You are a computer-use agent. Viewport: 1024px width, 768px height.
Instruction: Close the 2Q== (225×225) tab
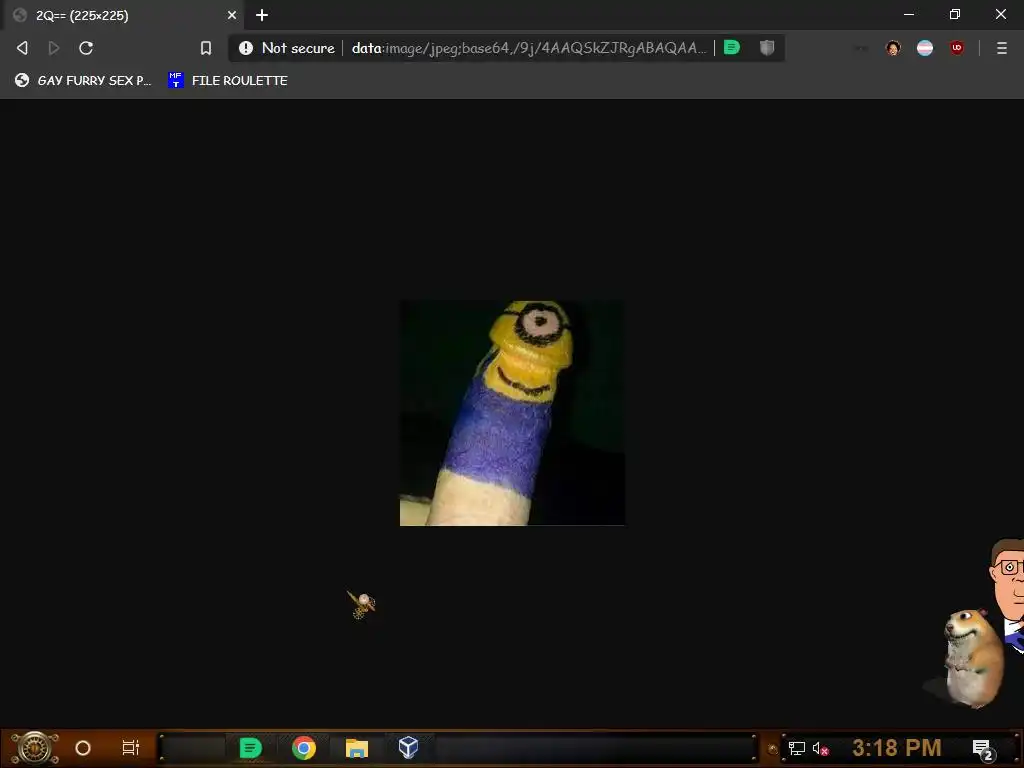[x=232, y=15]
